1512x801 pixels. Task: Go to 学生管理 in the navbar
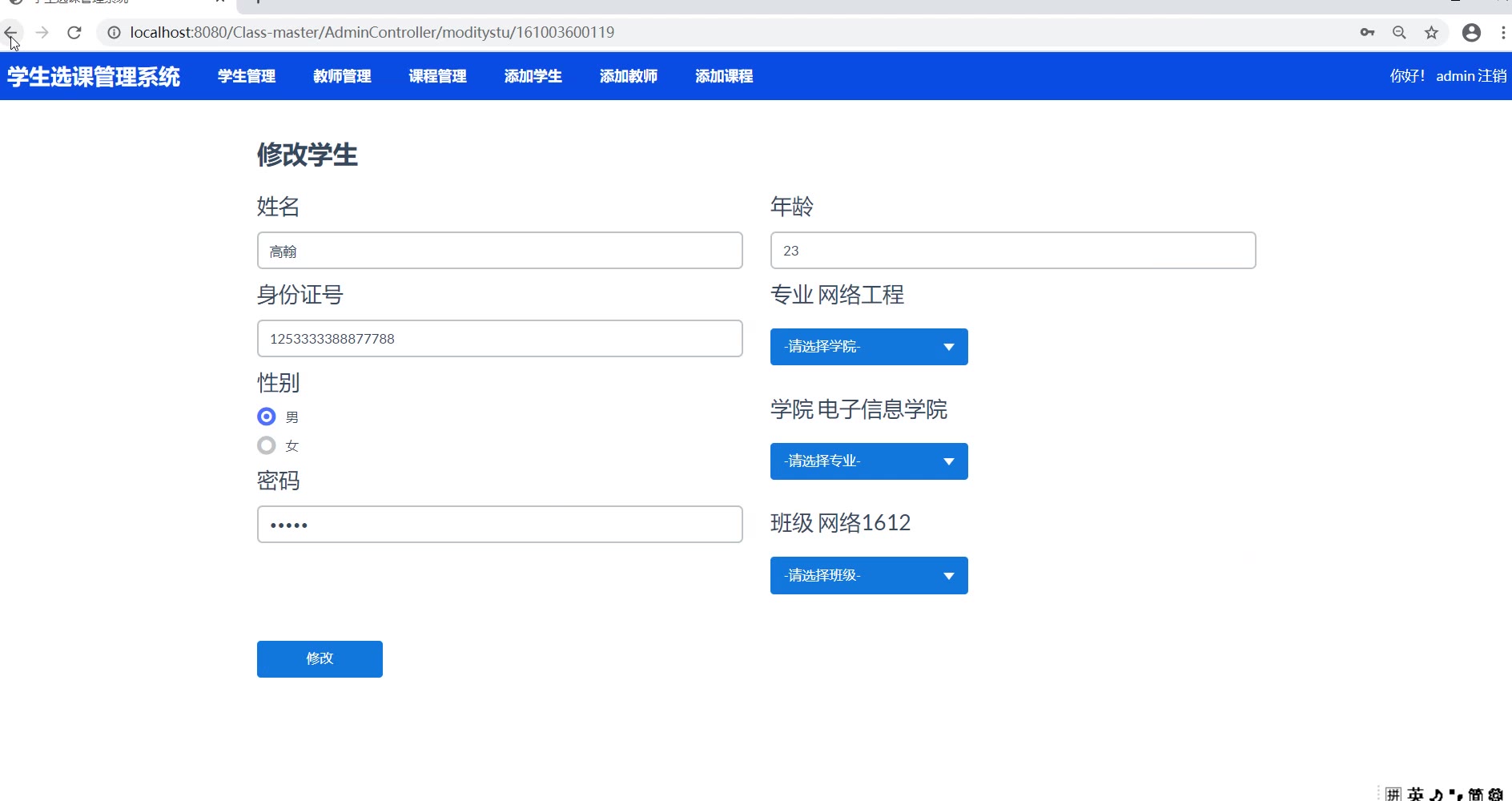pos(247,76)
